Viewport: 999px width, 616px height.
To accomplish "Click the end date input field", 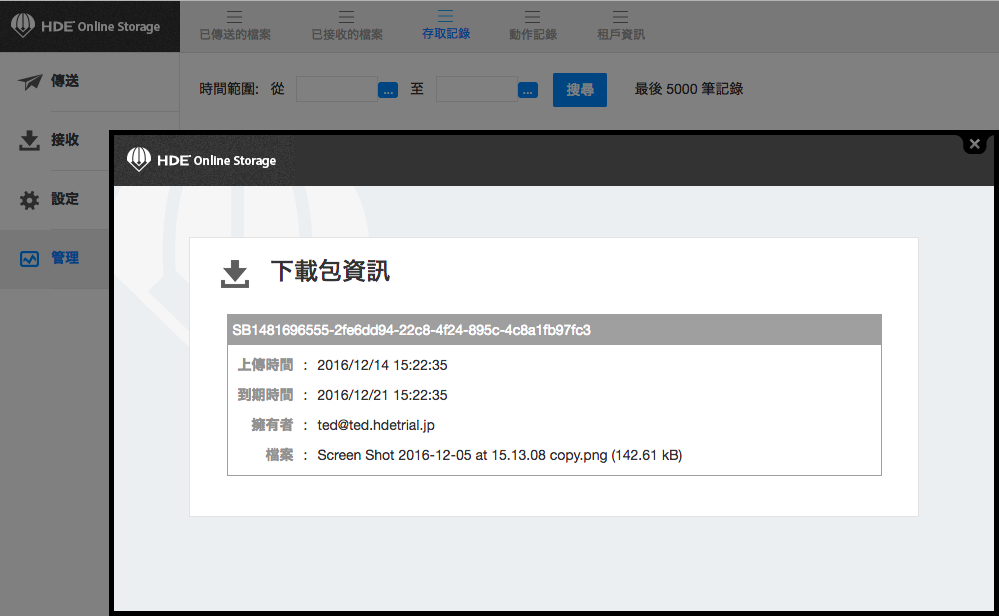I will 477,89.
